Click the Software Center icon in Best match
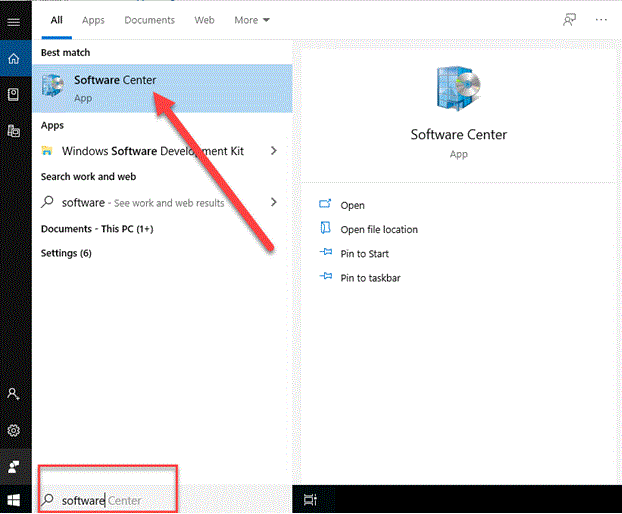 point(52,85)
